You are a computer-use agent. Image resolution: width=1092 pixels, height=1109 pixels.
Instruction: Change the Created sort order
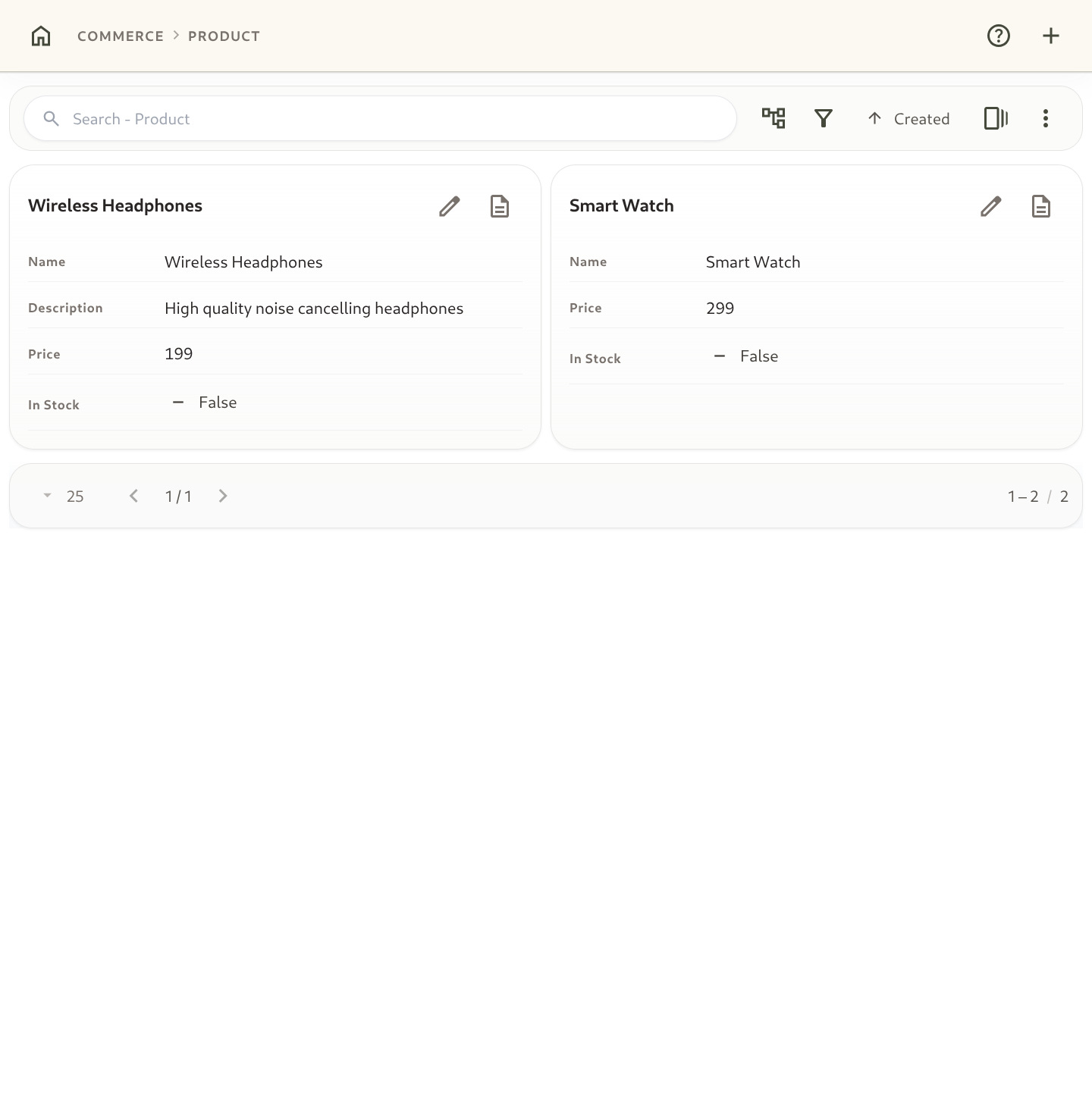tap(908, 119)
